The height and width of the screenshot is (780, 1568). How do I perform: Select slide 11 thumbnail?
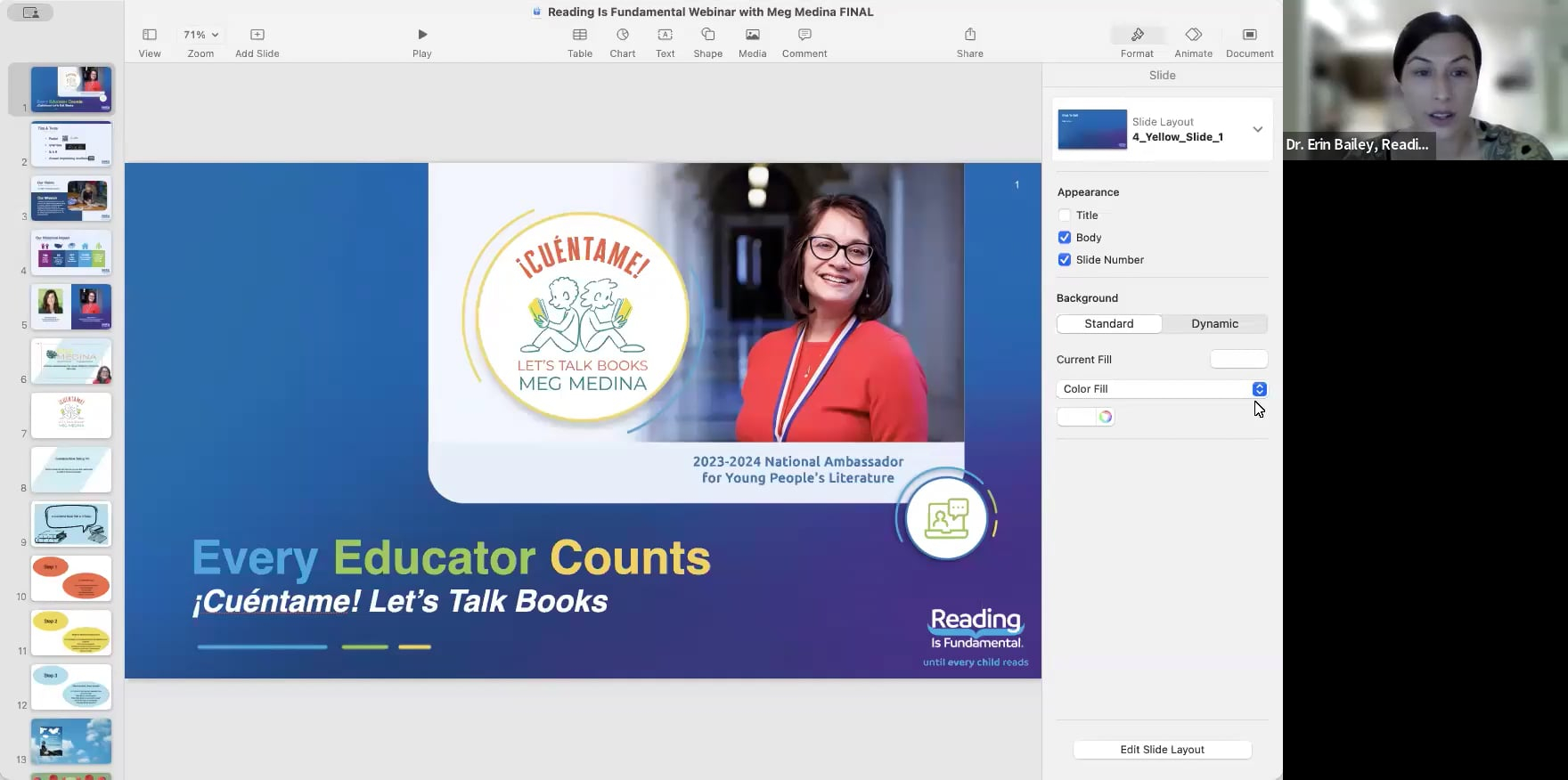[x=71, y=633]
